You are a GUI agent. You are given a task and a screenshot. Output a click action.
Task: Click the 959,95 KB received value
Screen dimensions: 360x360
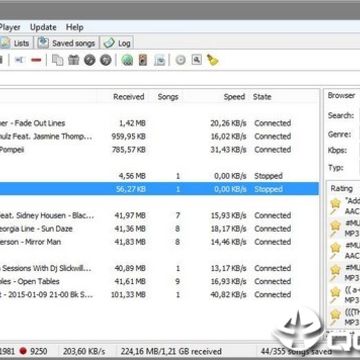click(x=129, y=136)
